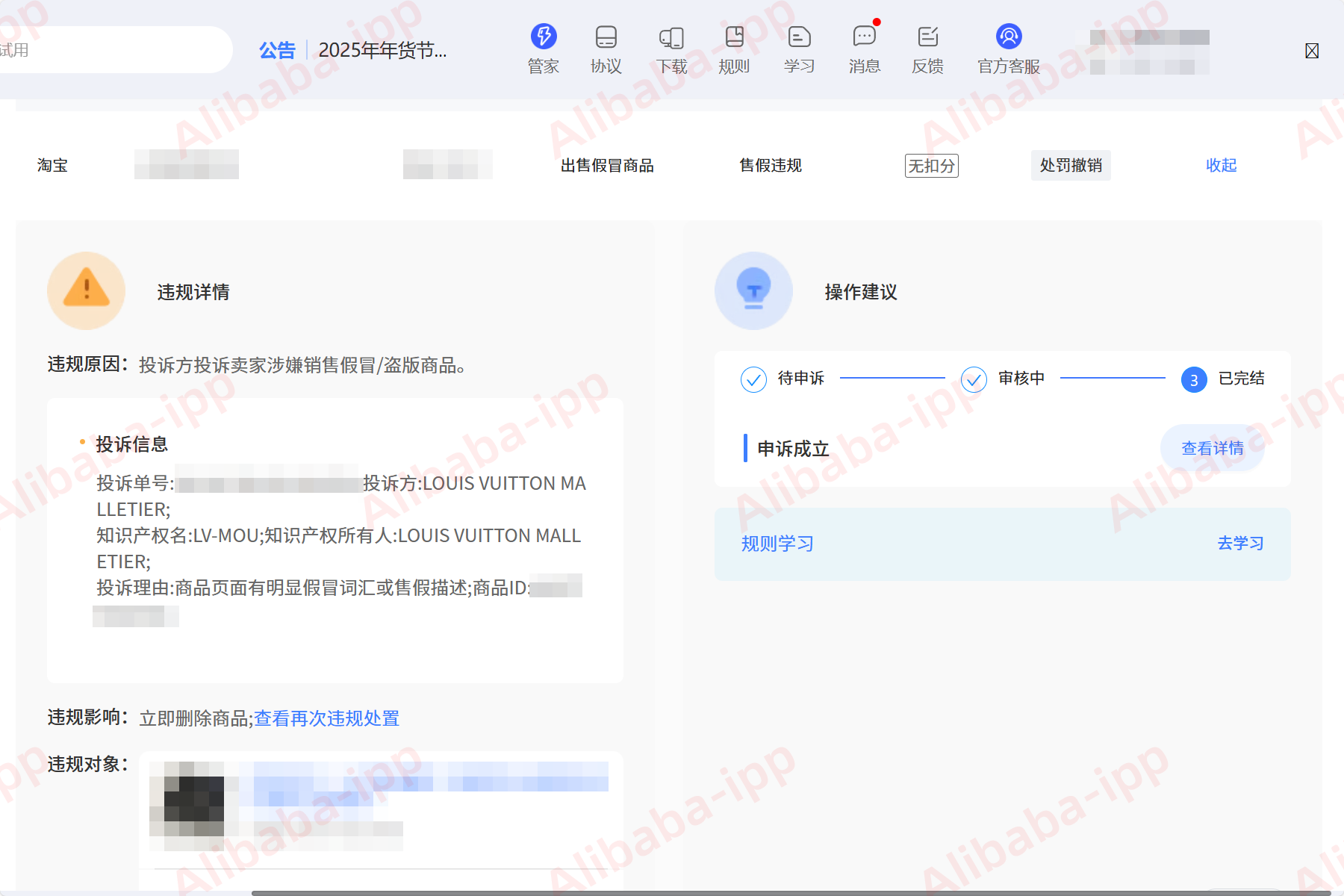1344x896 pixels.
Task: Open the blurred product thumbnail under 违规对象
Action: click(x=187, y=806)
